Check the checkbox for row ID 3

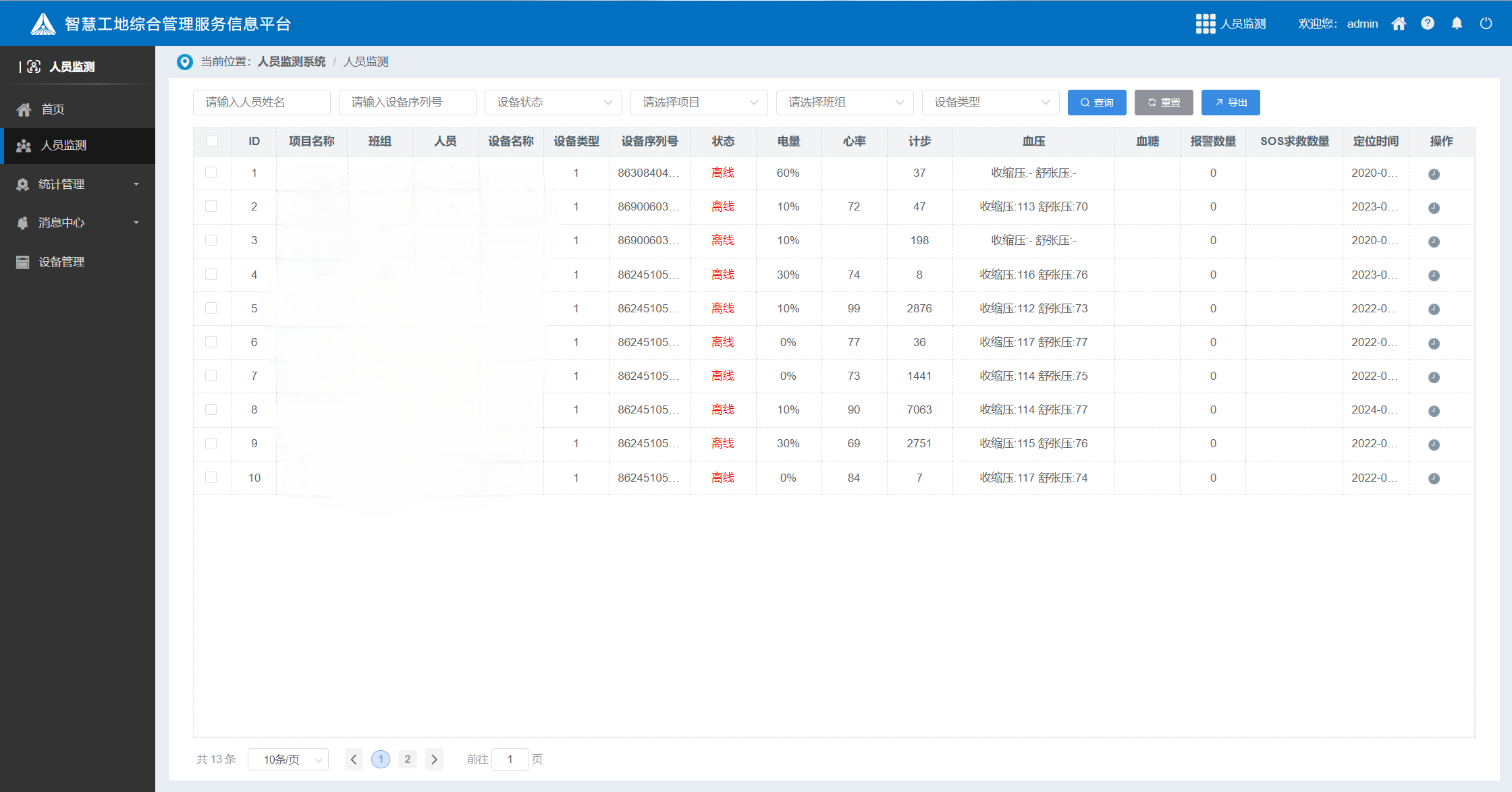point(211,240)
